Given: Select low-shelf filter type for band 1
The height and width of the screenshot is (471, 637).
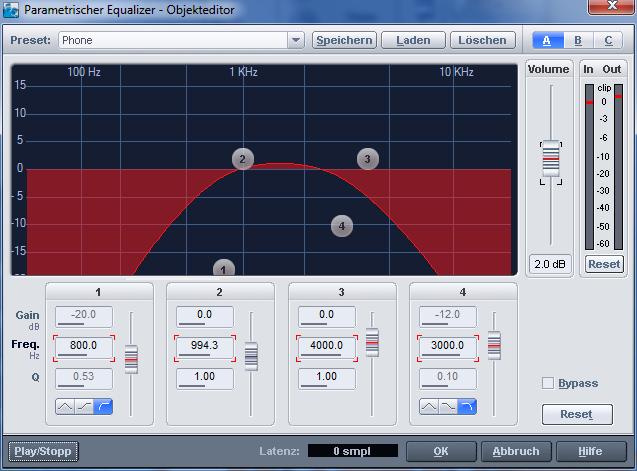Looking at the screenshot, I should [84, 406].
